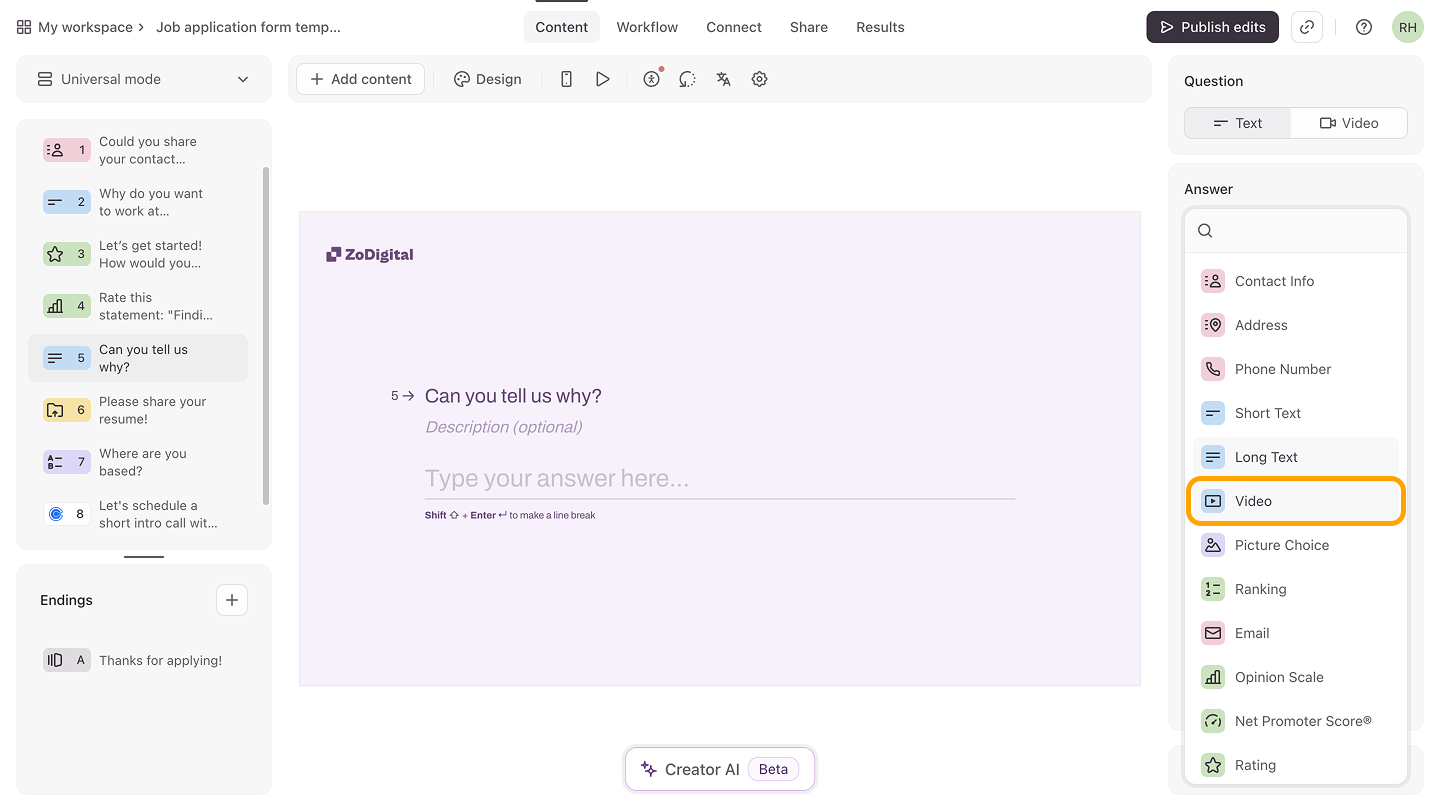
Task: Select question 2 Why do you want to work
Action: [138, 202]
